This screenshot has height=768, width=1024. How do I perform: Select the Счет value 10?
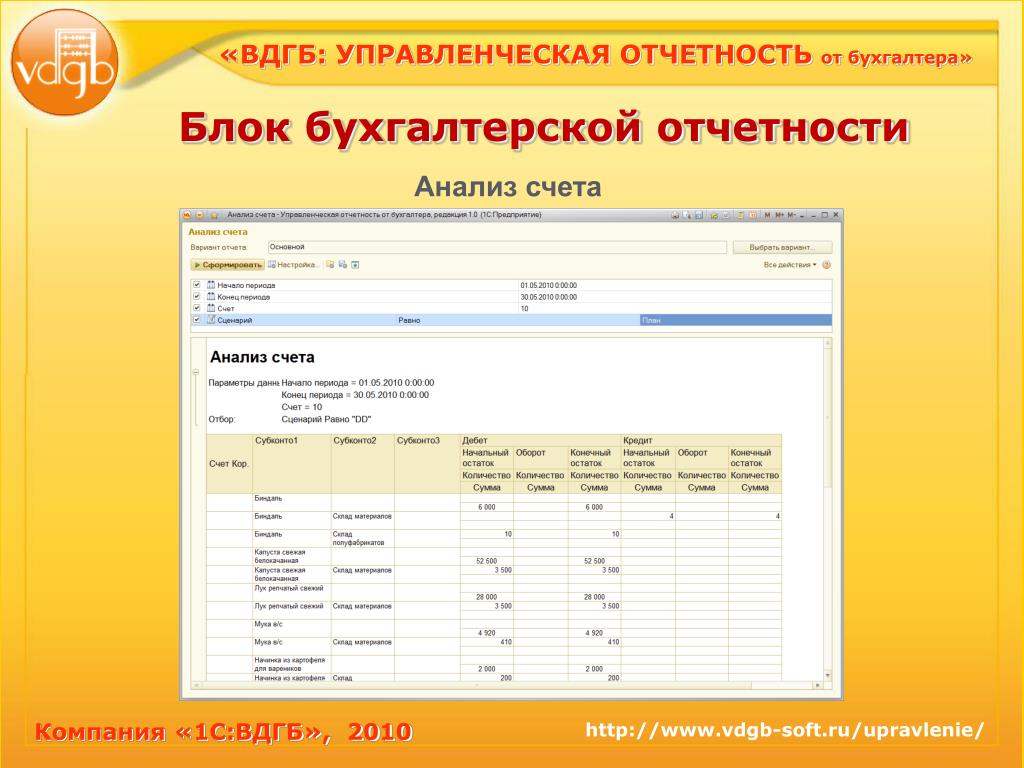coord(524,308)
